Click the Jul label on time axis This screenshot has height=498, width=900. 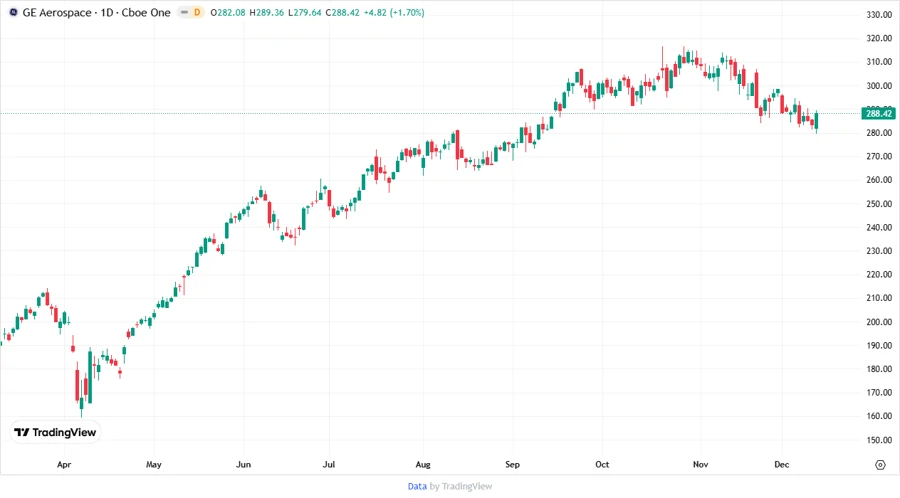pos(328,464)
